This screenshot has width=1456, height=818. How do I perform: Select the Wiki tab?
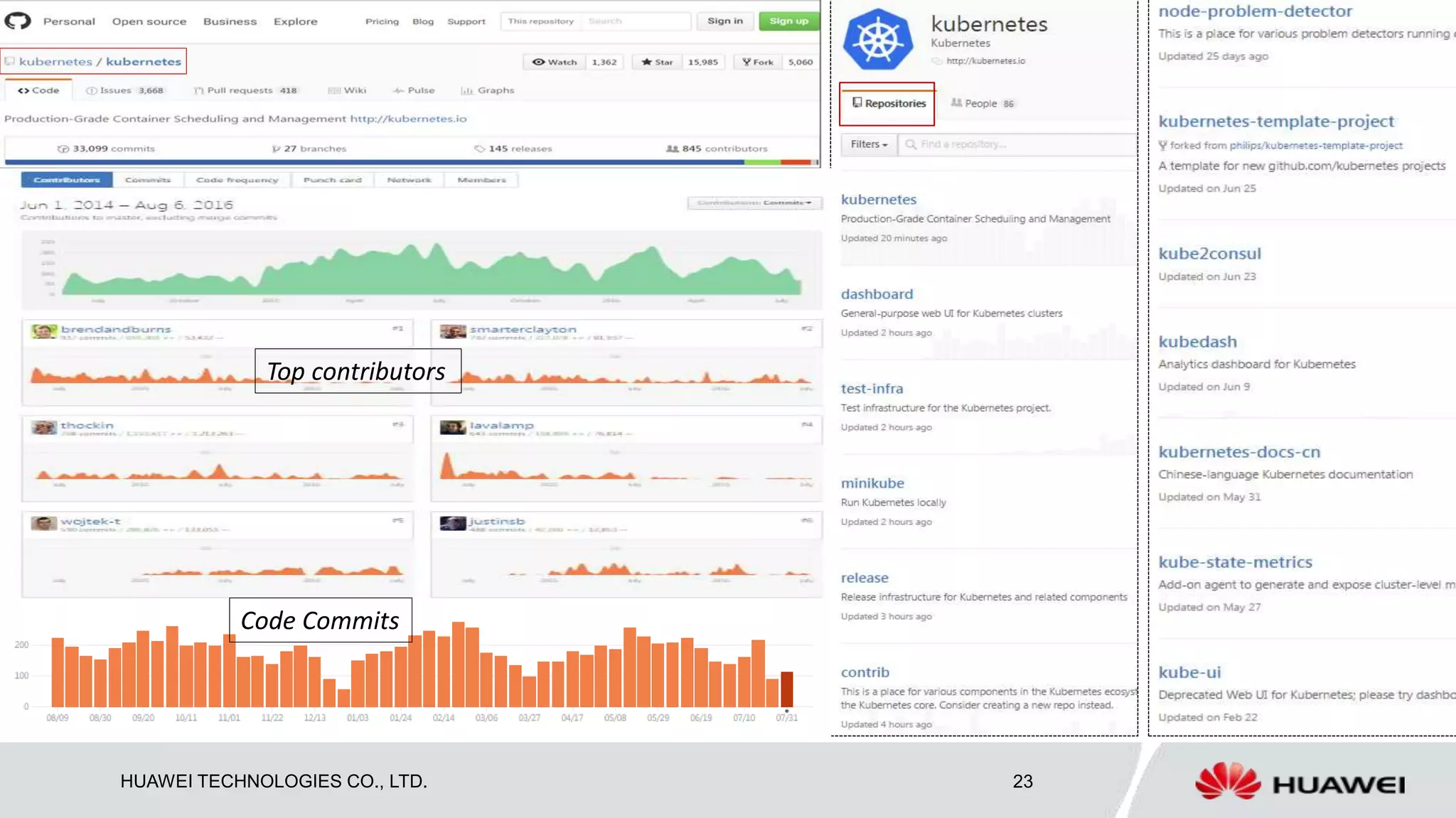tap(347, 90)
